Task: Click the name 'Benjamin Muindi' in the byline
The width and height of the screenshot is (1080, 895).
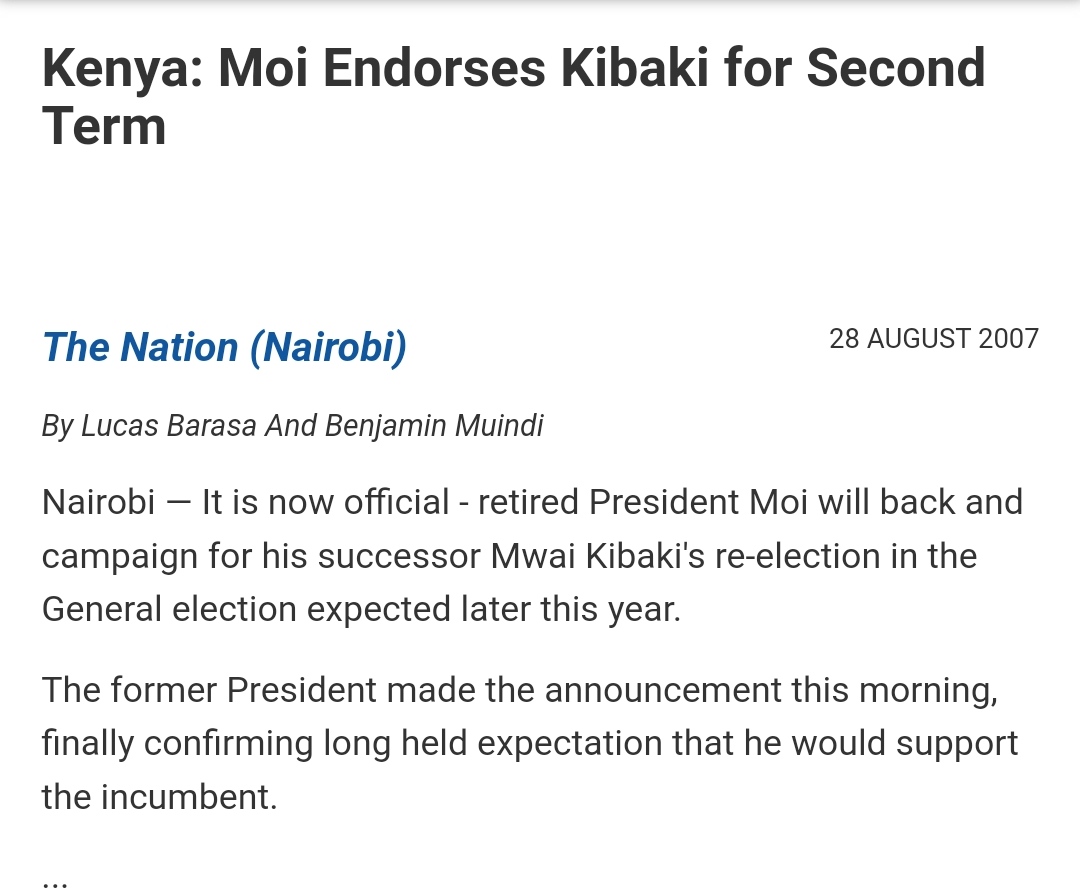Action: click(434, 426)
